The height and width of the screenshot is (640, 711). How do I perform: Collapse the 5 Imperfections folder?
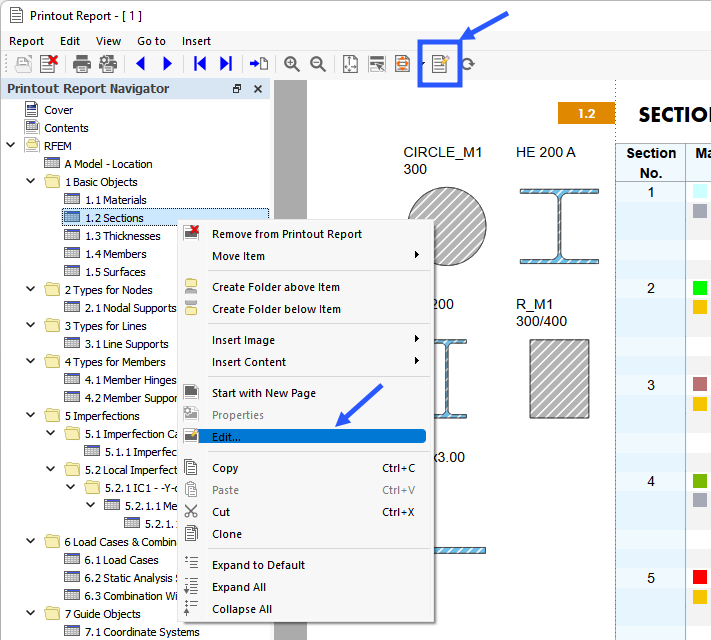[x=31, y=415]
